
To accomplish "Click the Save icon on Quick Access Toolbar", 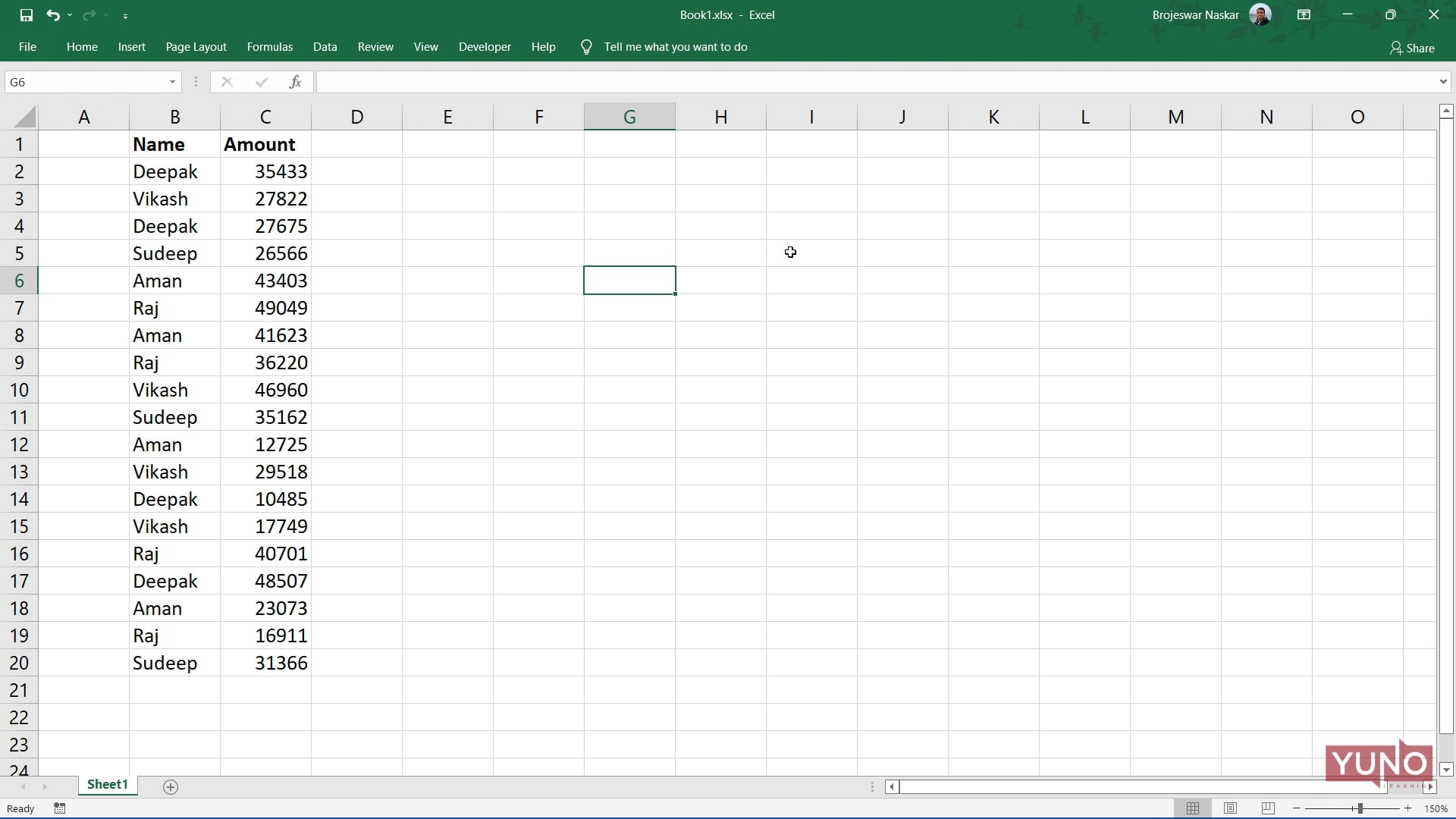I will click(x=27, y=14).
